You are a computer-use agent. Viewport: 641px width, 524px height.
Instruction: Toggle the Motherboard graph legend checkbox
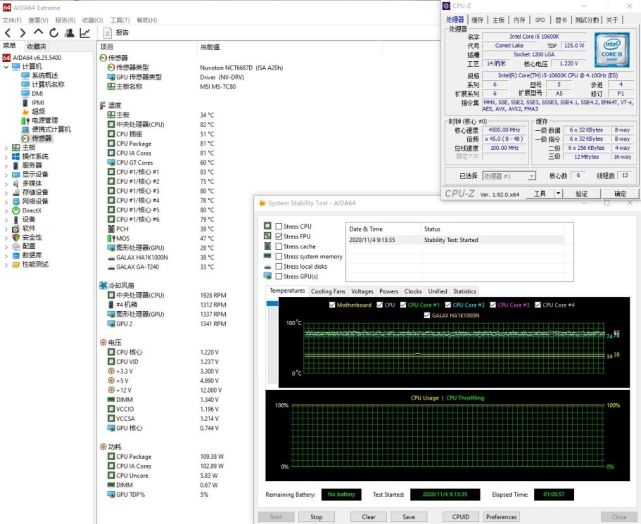pos(333,304)
